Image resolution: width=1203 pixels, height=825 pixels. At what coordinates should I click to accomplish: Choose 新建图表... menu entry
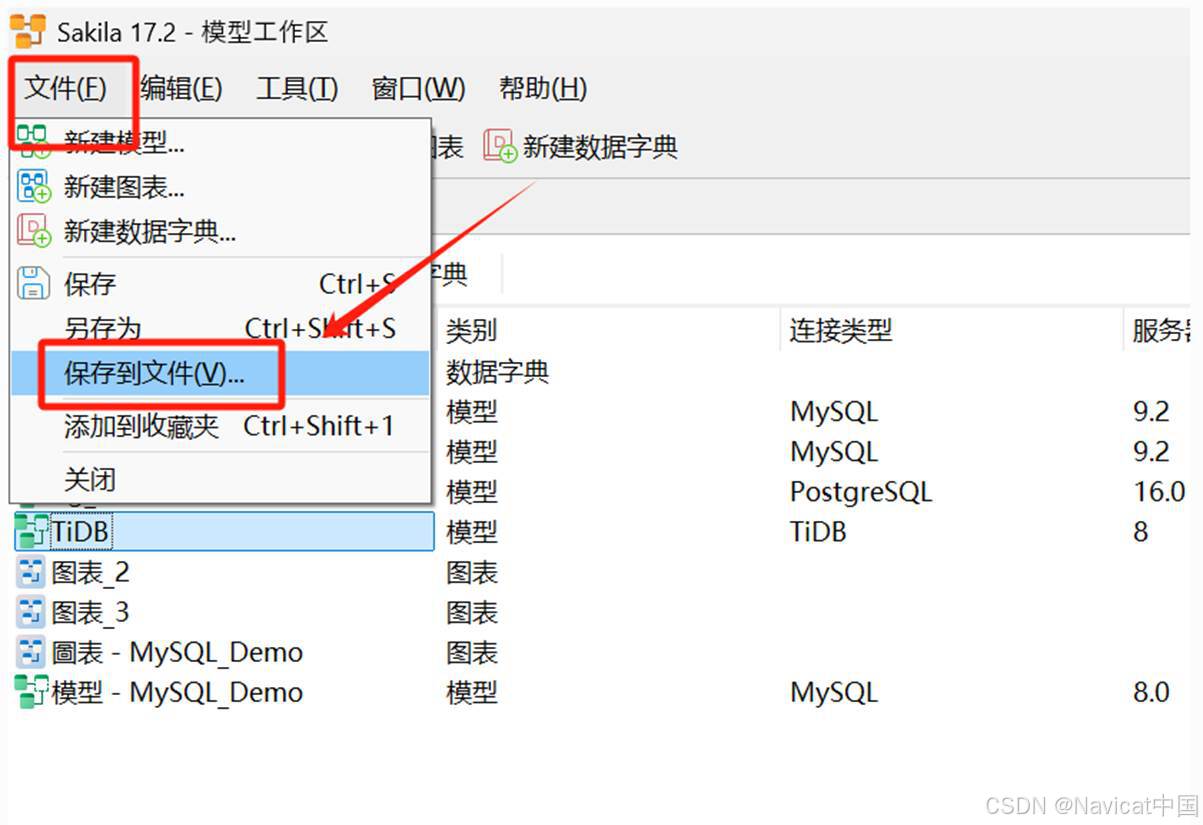(220, 187)
